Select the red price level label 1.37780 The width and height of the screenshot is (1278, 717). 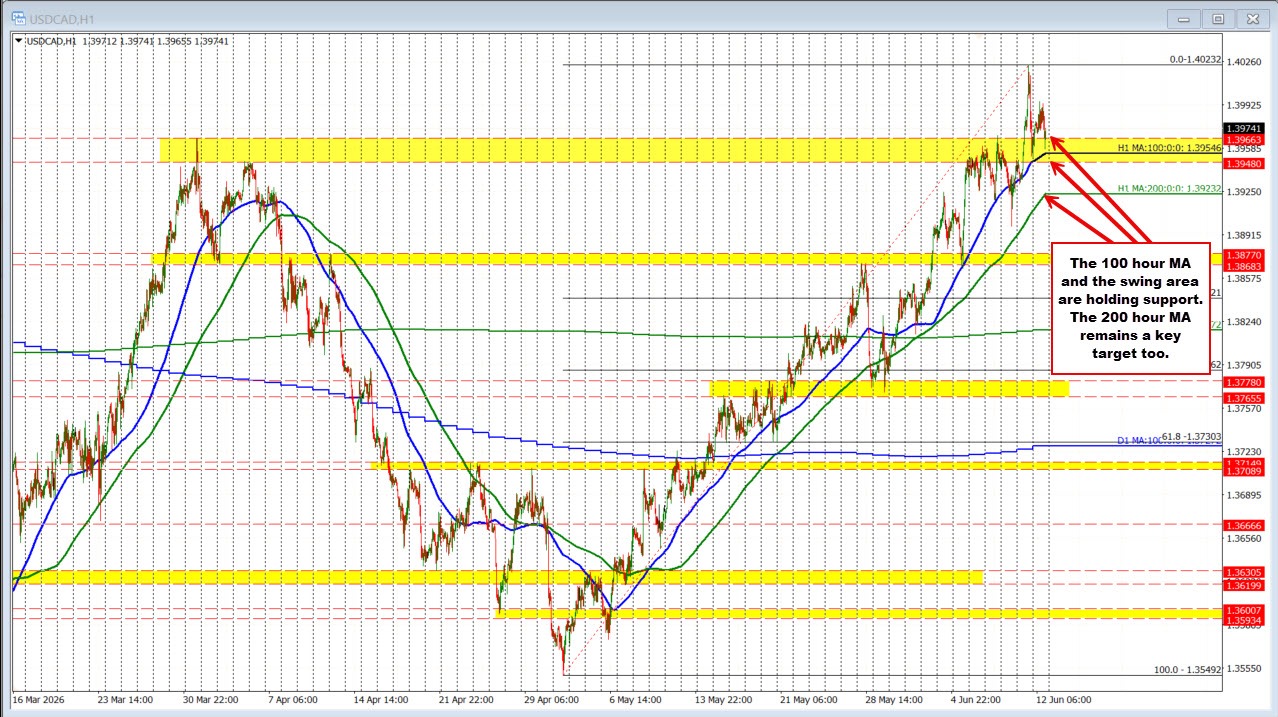pos(1243,382)
